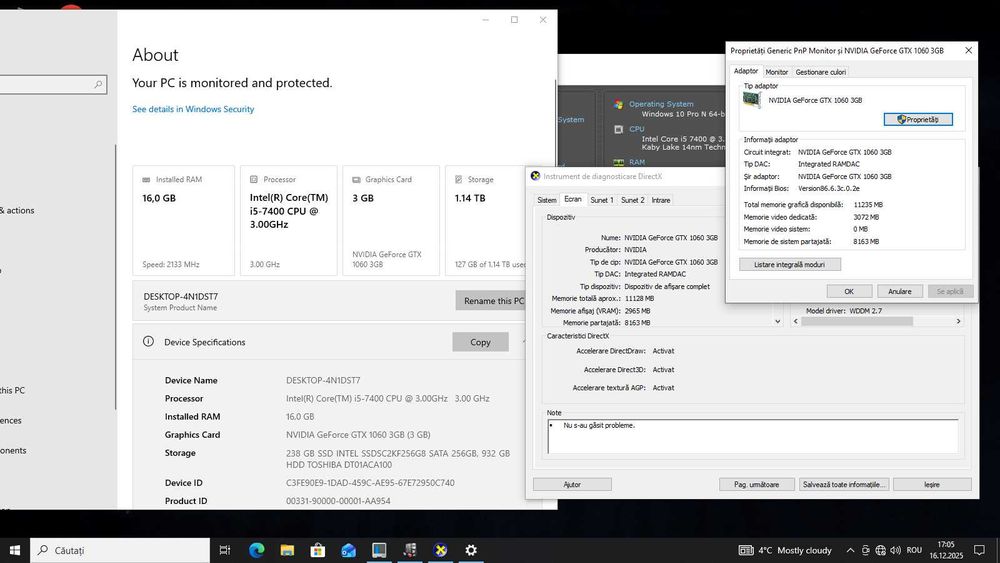
Task: Click the Ajutor button
Action: [x=572, y=485]
